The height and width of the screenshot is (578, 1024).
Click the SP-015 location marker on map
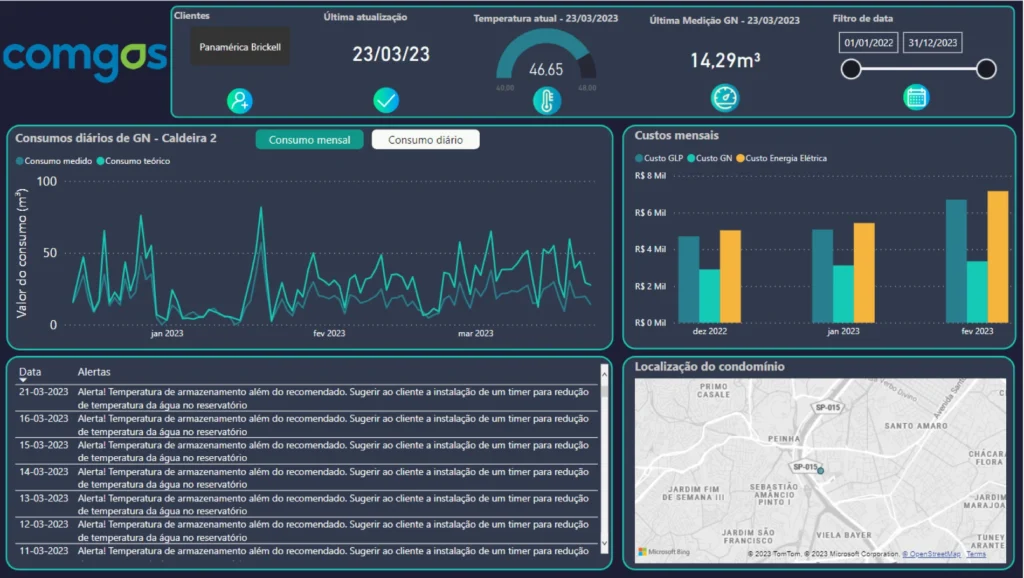tap(820, 471)
